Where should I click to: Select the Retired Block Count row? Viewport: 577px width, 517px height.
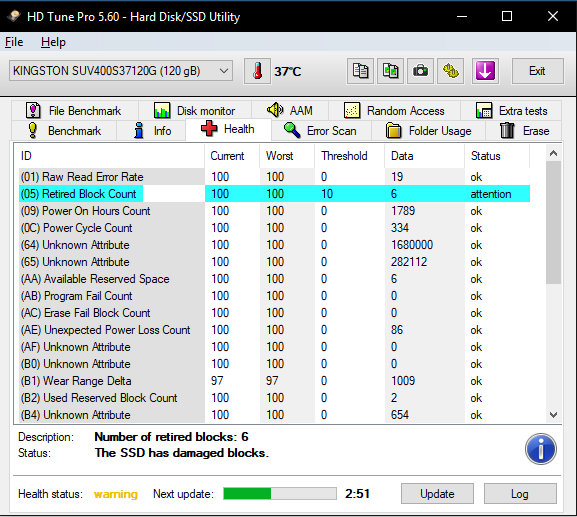275,194
